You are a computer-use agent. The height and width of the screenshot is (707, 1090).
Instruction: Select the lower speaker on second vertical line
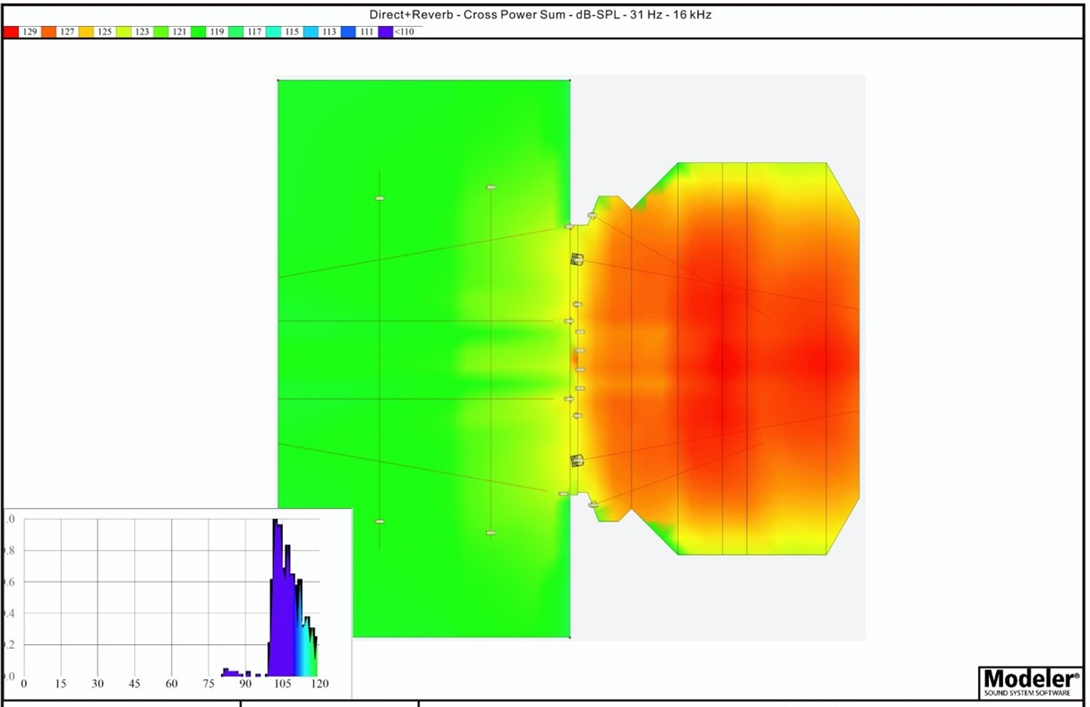click(x=491, y=533)
